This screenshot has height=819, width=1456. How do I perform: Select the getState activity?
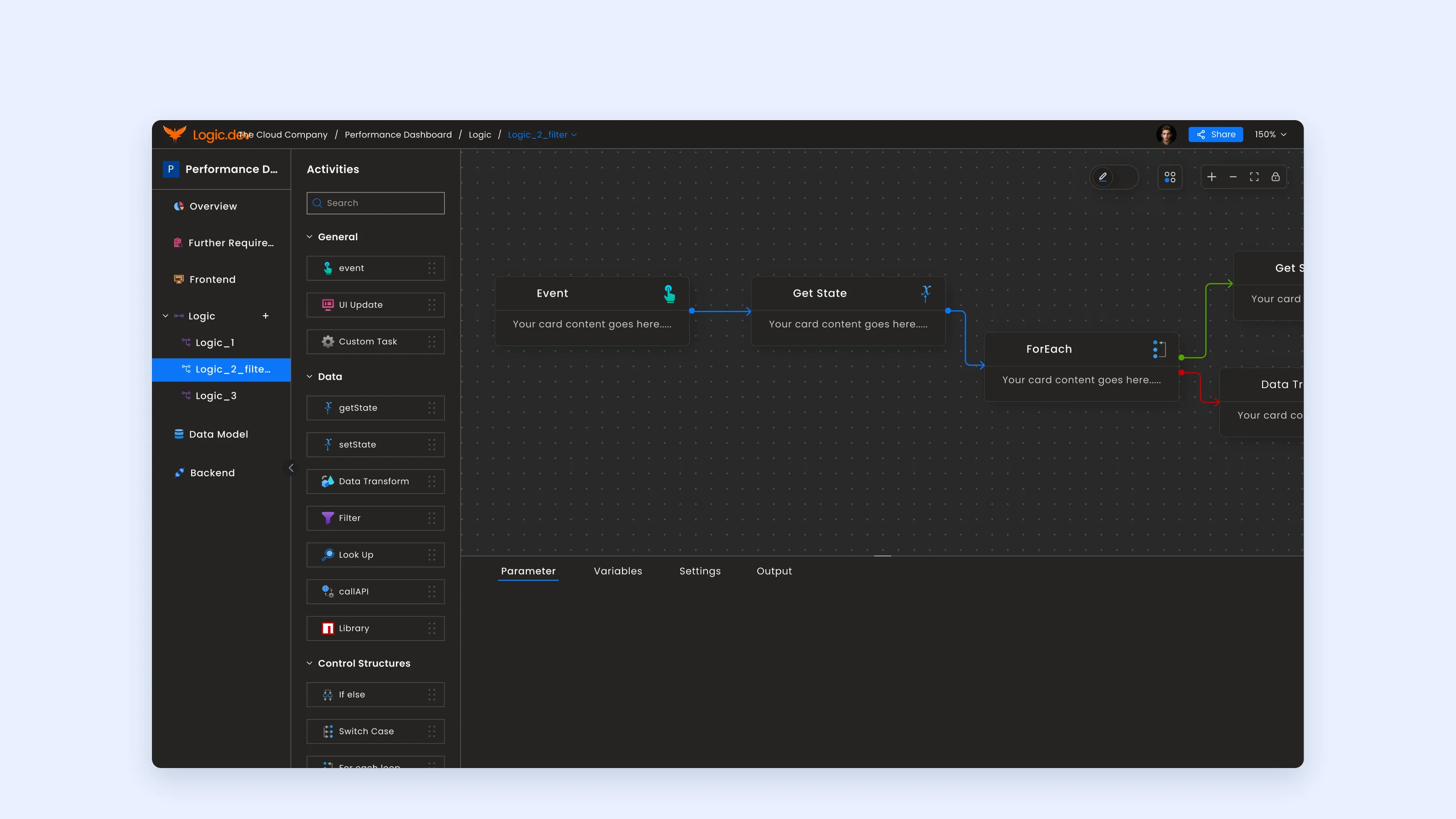[375, 408]
